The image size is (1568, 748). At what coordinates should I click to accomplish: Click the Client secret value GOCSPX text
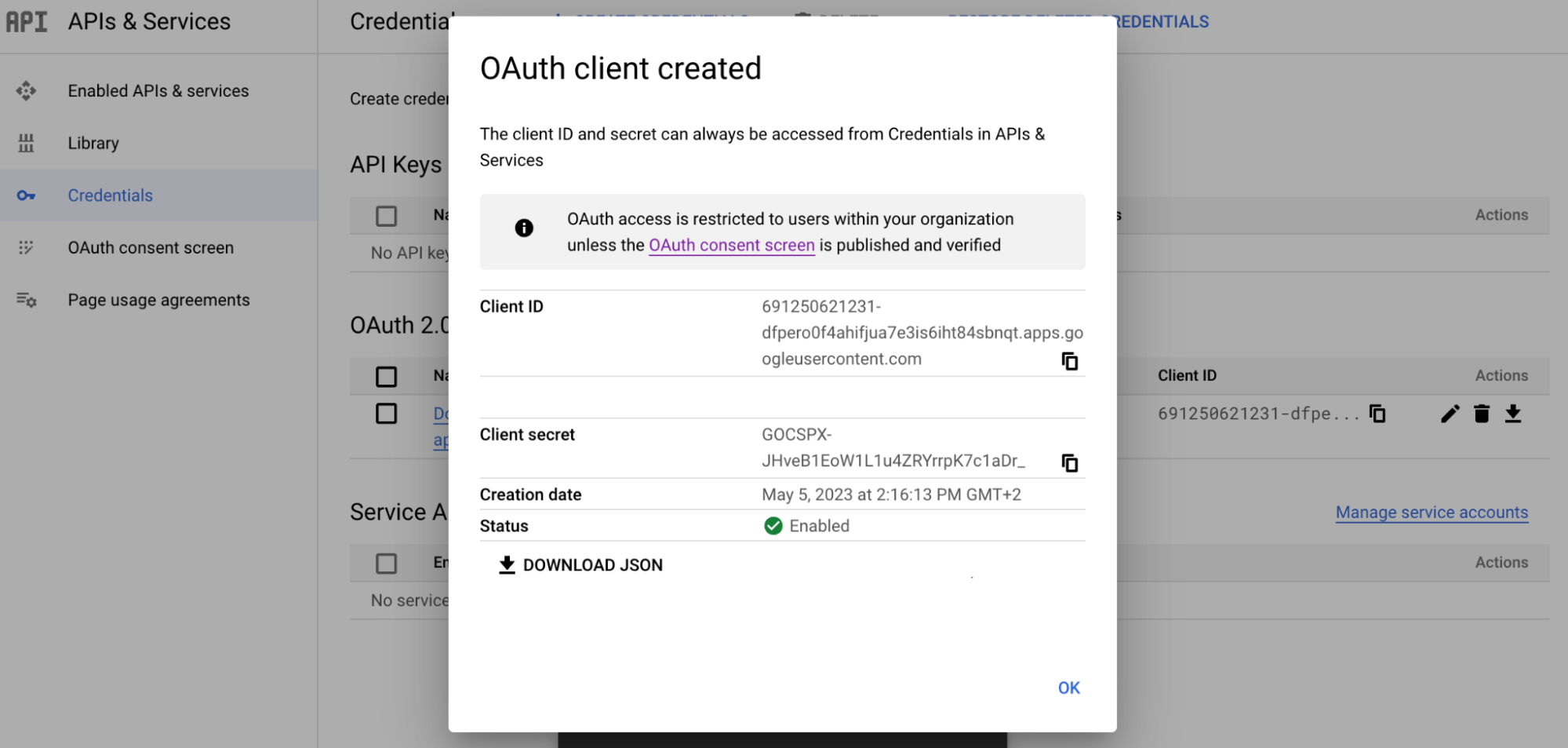click(893, 447)
